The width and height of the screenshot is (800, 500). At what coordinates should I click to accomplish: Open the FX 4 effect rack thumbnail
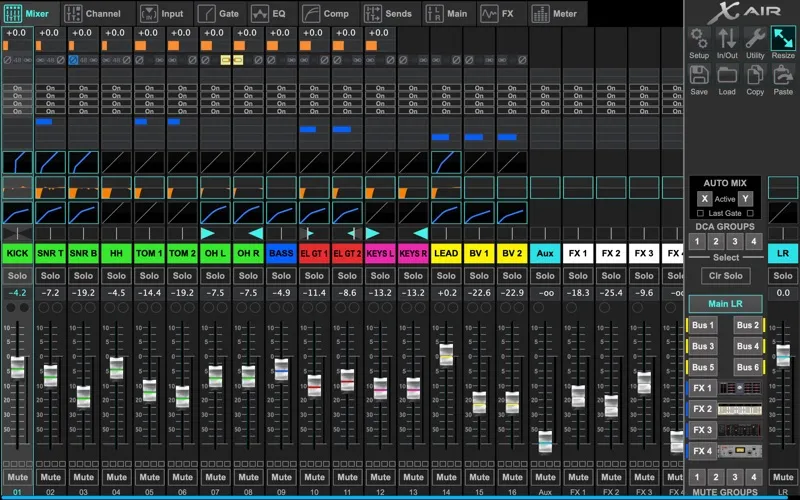click(740, 451)
